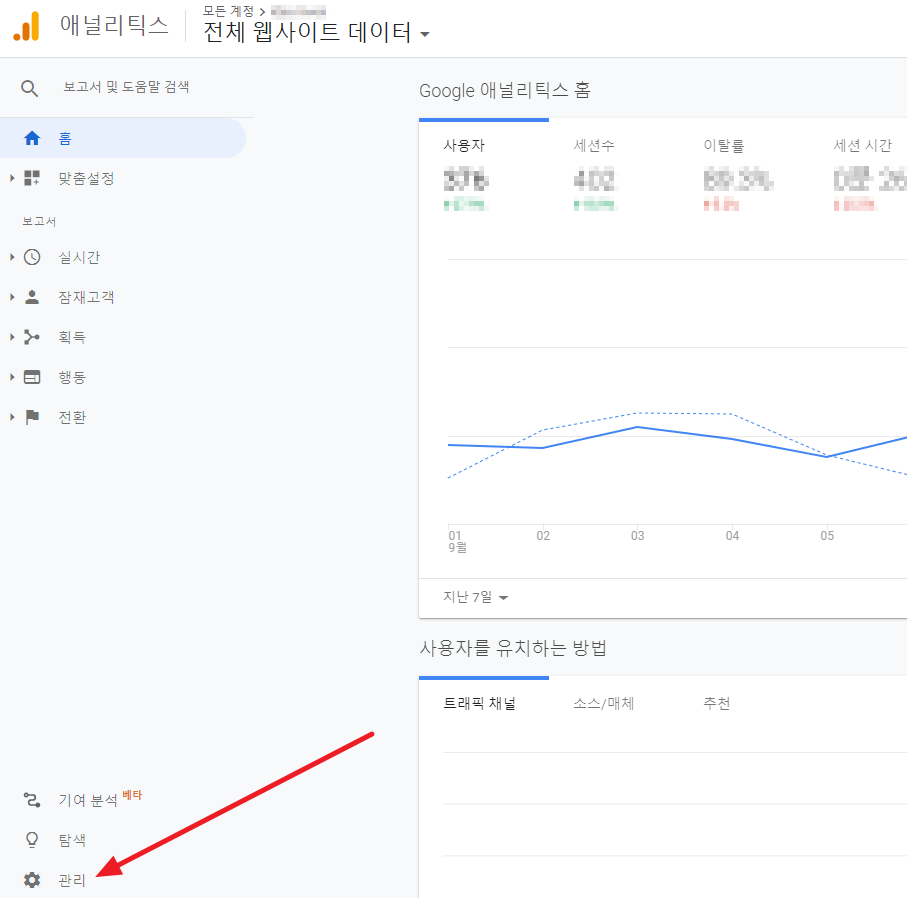Screen dimensions: 907x898
Task: Select the 세션수 metric tab
Action: click(594, 146)
